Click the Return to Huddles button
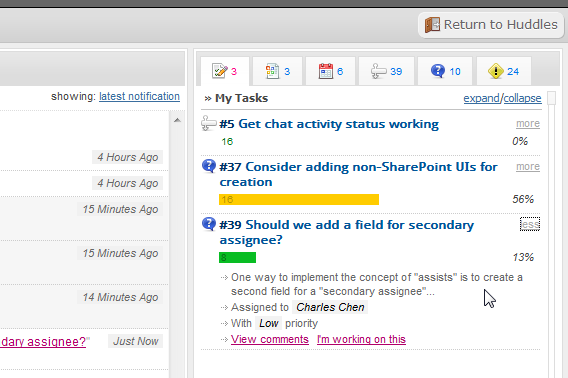Viewport: 568px width, 378px height. (x=491, y=25)
